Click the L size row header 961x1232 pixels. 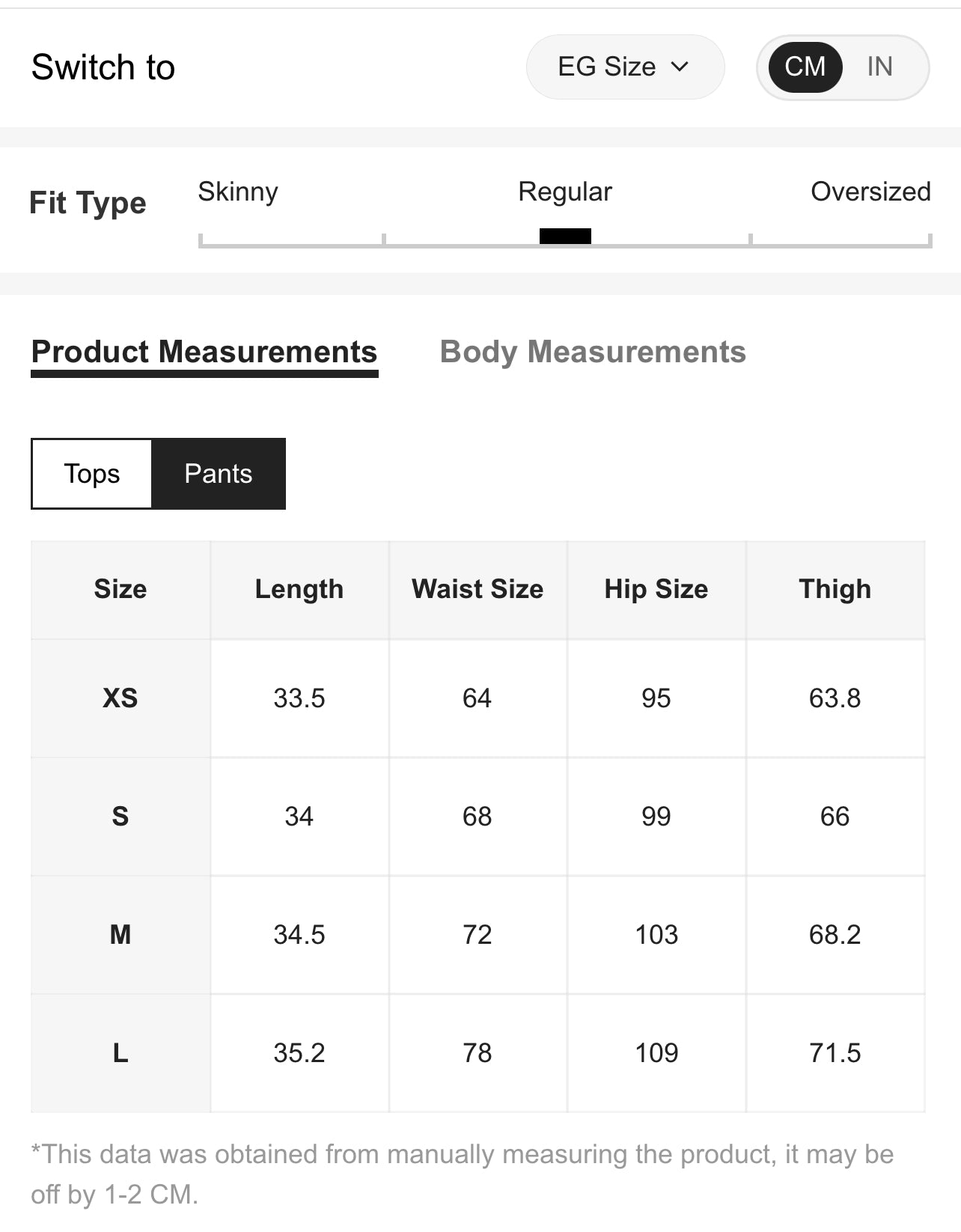point(120,1053)
